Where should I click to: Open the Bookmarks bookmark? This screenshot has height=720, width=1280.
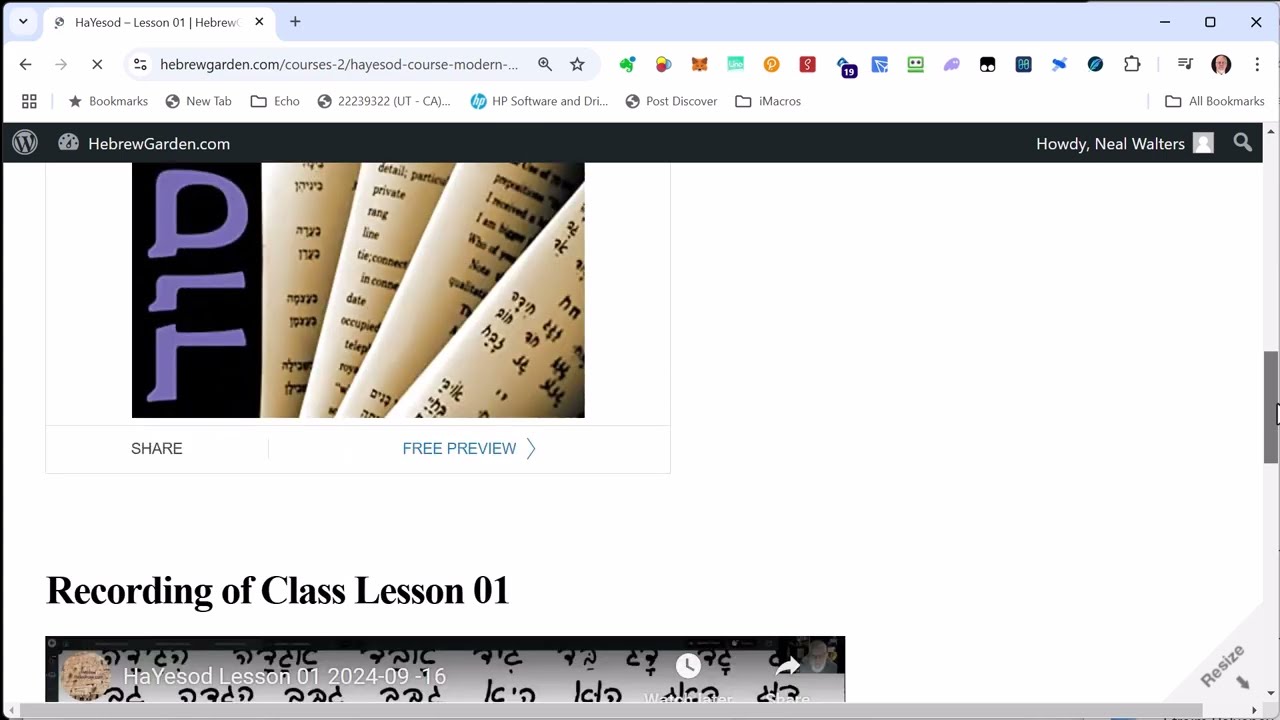108,101
